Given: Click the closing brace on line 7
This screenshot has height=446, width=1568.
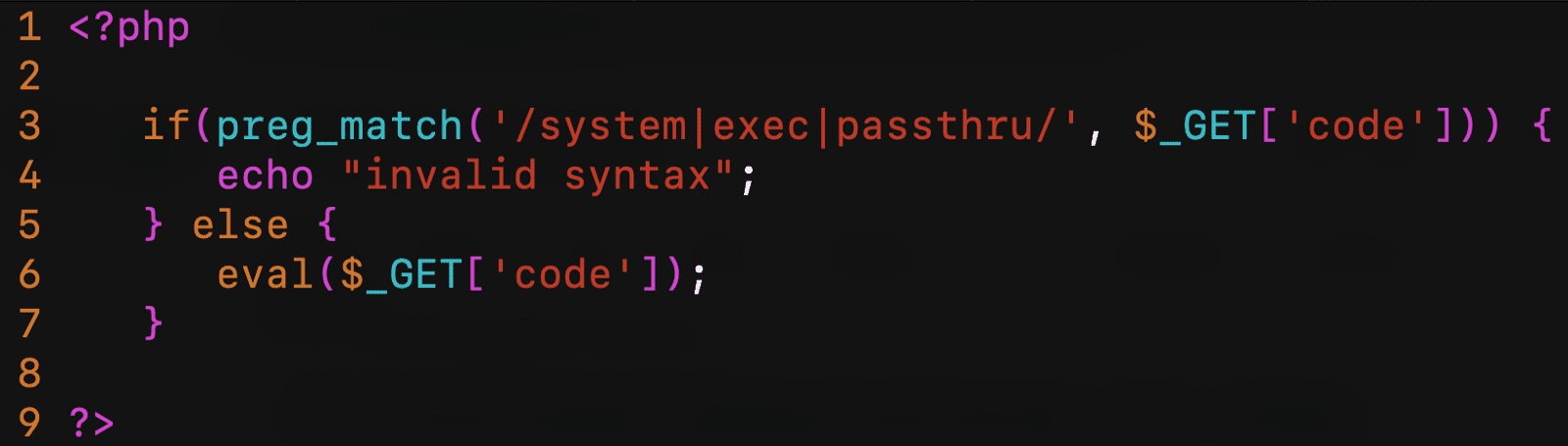Looking at the screenshot, I should pos(154,322).
